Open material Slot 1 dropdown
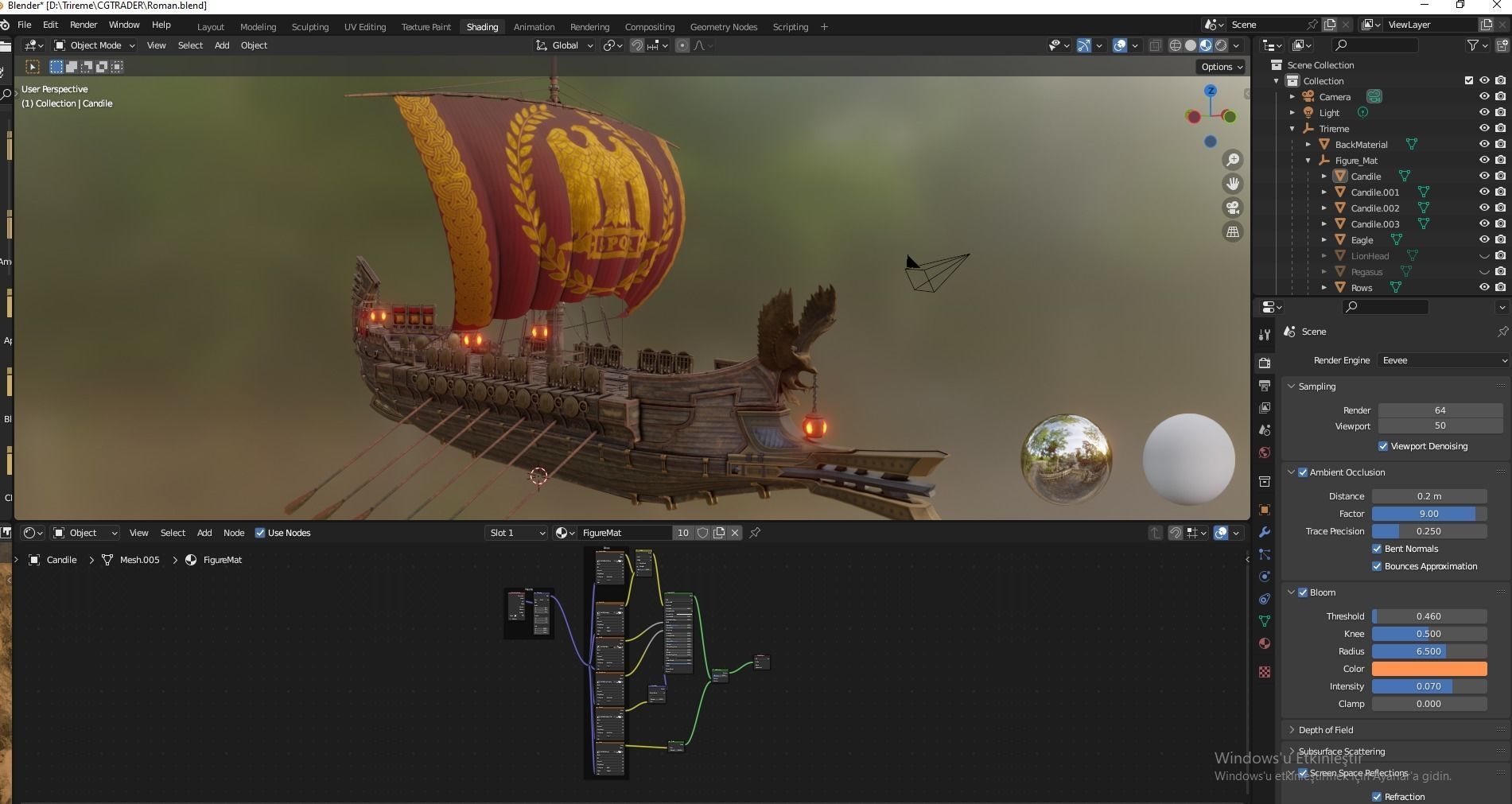This screenshot has height=804, width=1512. click(516, 533)
